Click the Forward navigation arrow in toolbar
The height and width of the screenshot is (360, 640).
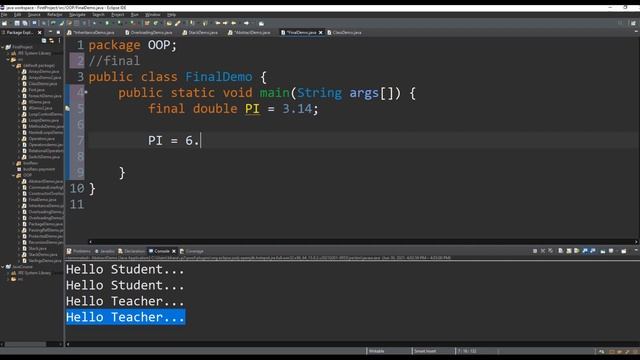pyautogui.click(x=246, y=23)
